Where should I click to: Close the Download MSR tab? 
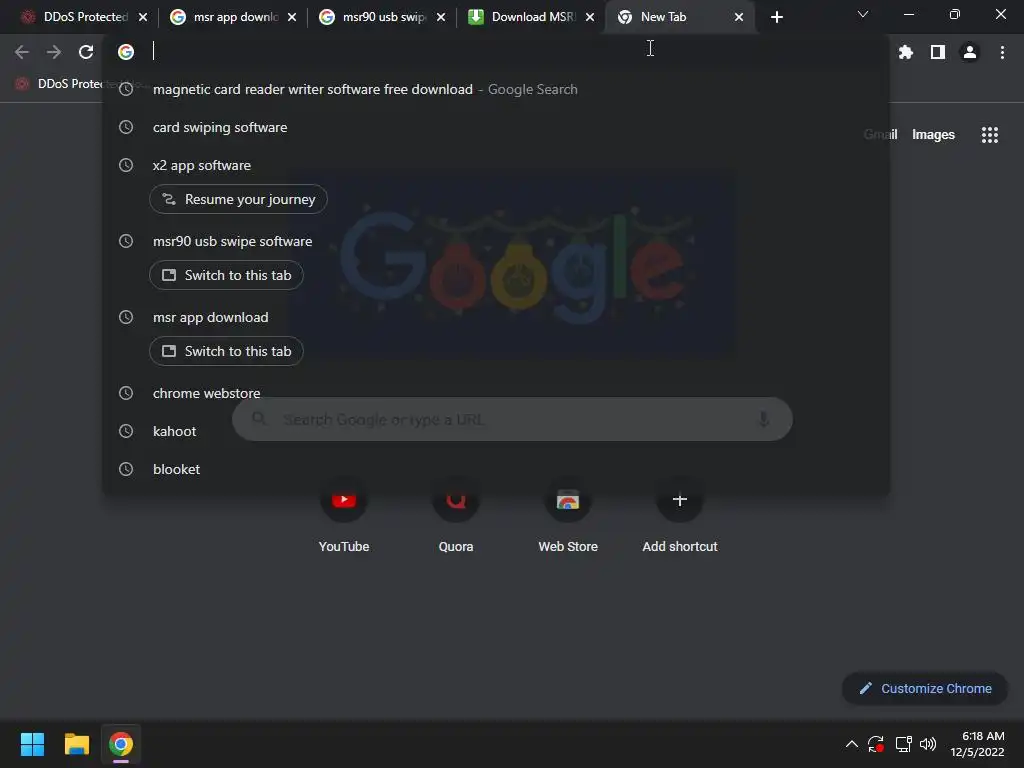pos(590,17)
